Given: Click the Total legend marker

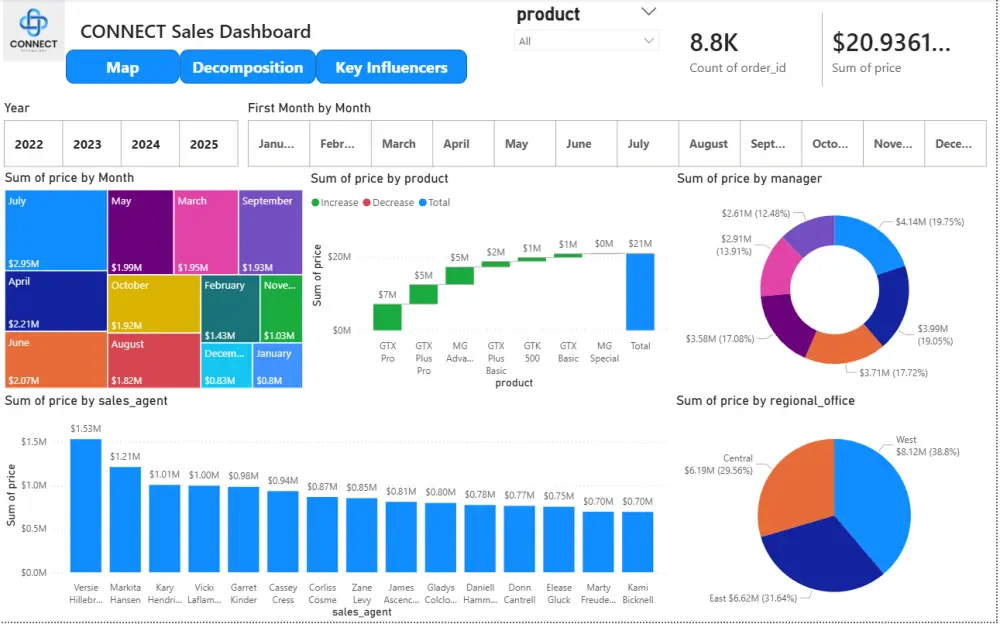Looking at the screenshot, I should pyautogui.click(x=422, y=203).
